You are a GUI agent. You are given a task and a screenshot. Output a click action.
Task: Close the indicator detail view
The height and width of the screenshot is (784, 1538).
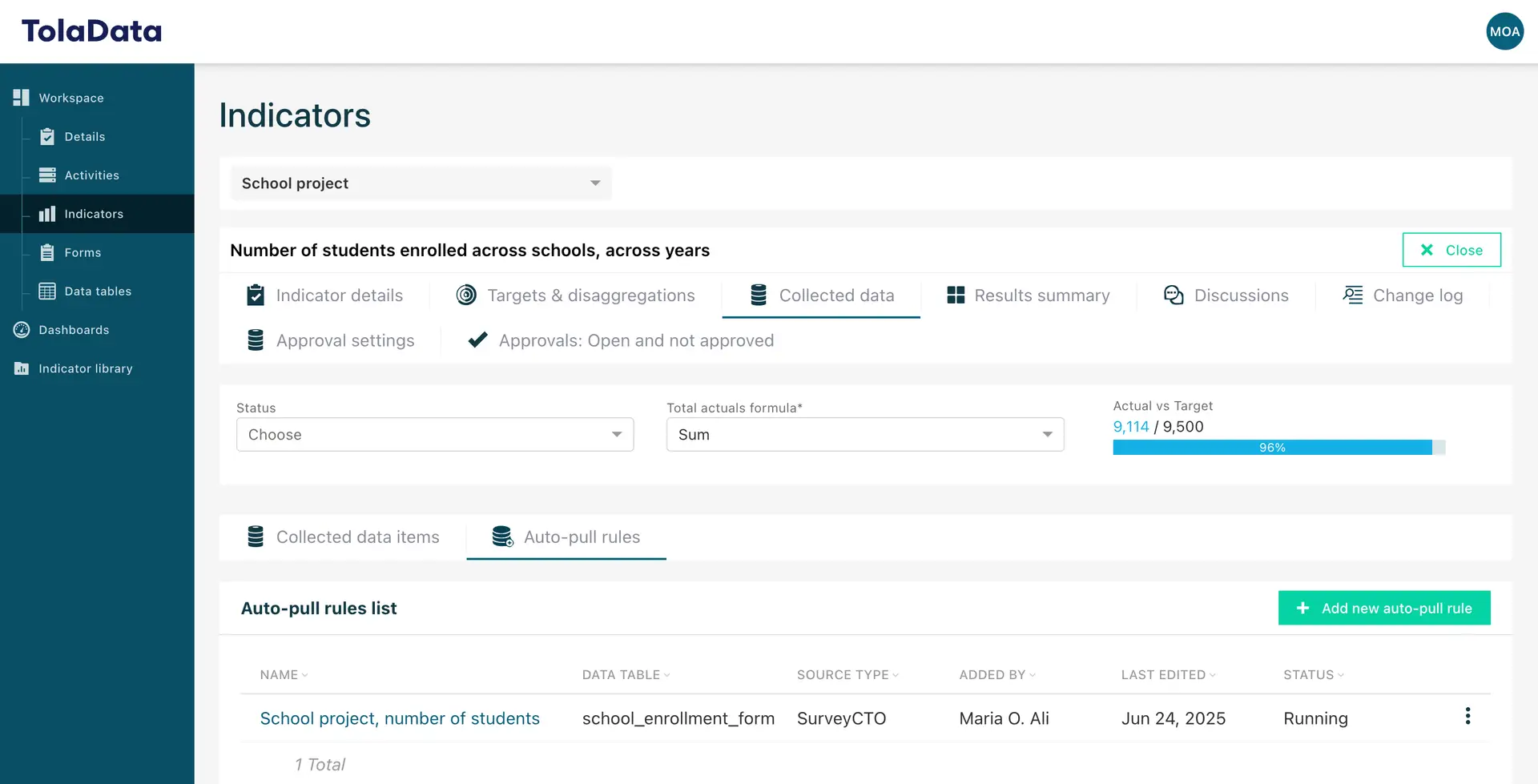pos(1451,249)
